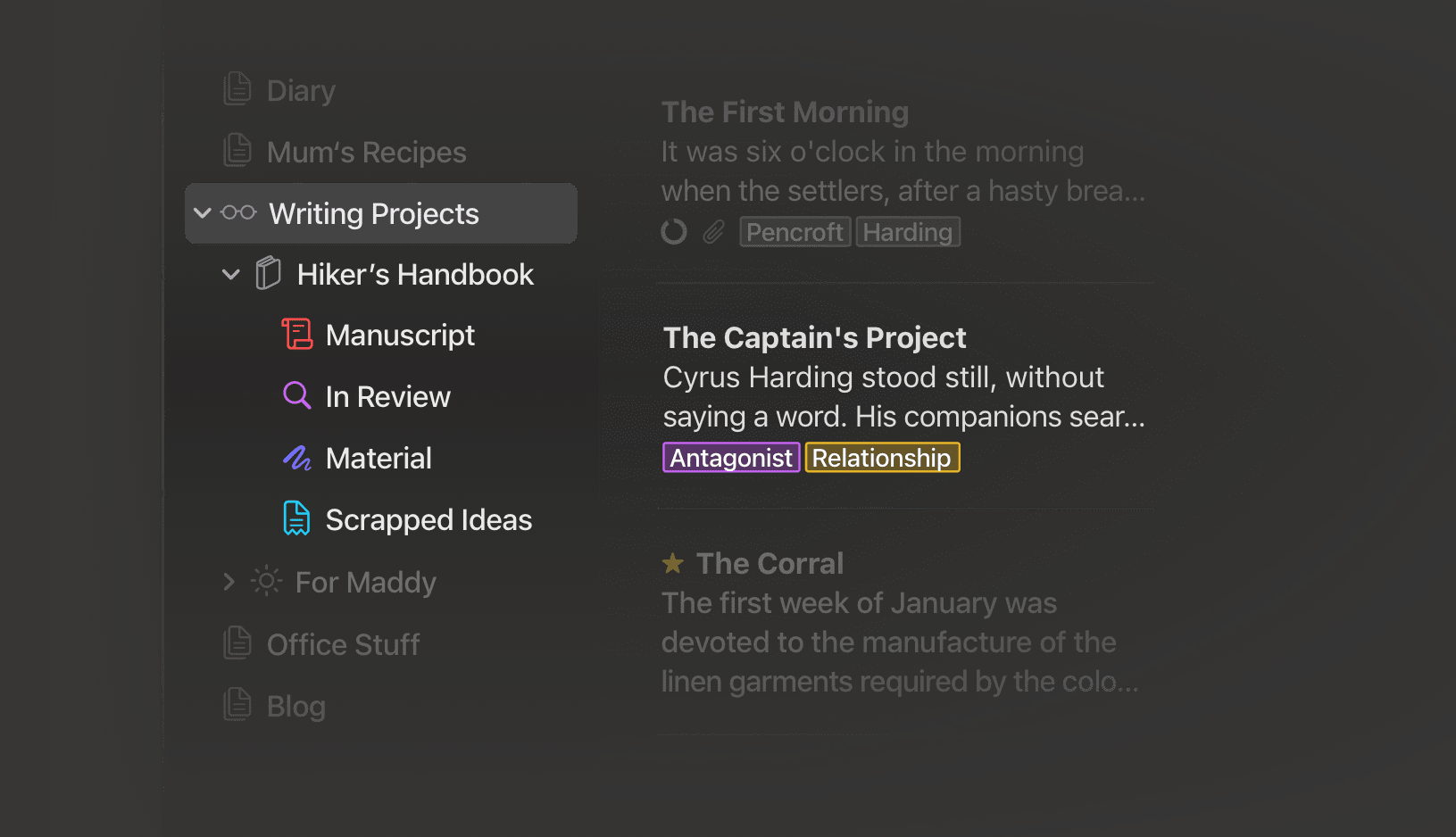Screen dimensions: 1456x837
Task: Select the Office Stuff group
Action: pos(343,644)
